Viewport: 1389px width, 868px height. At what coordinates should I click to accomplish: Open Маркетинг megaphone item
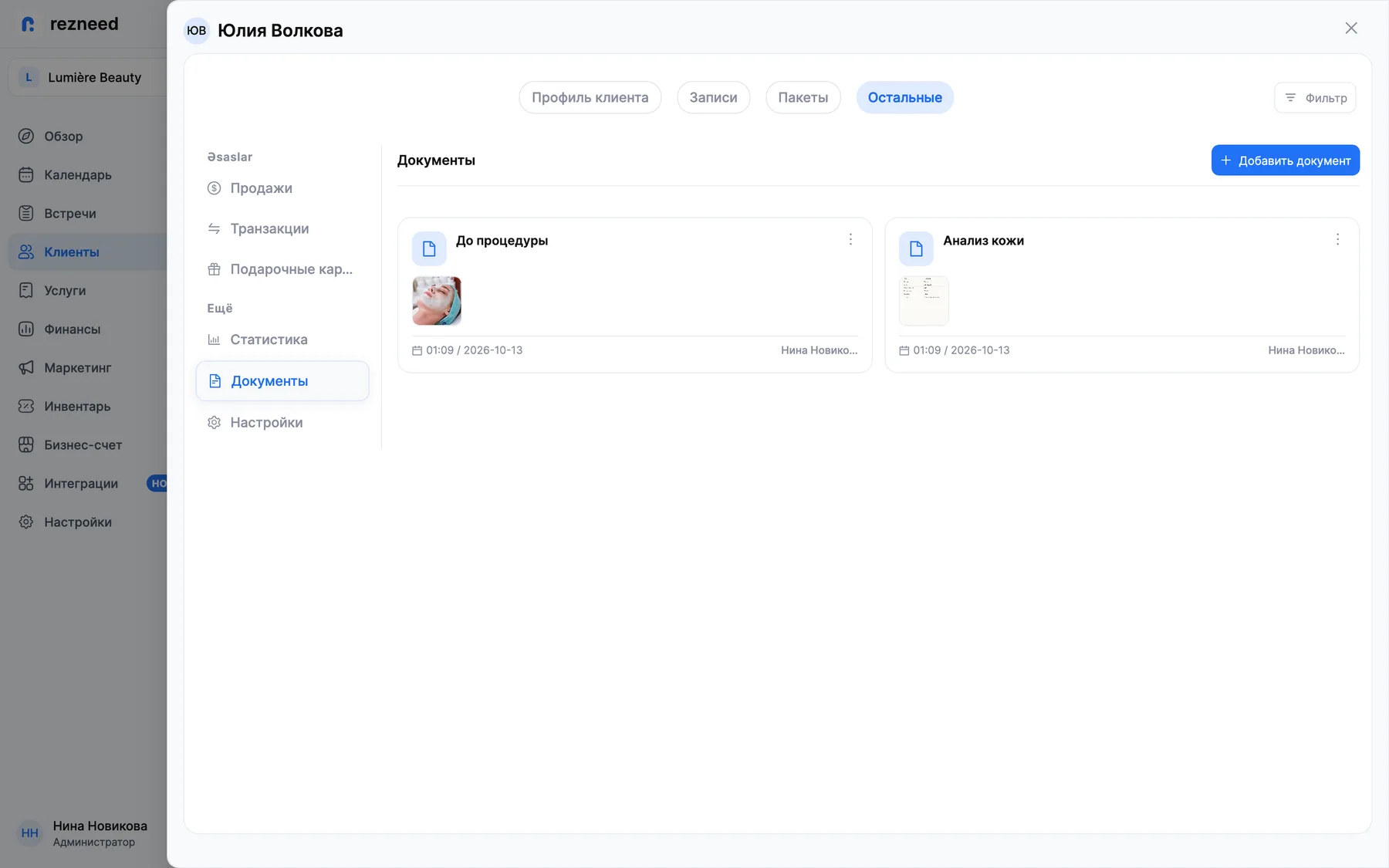(77, 367)
